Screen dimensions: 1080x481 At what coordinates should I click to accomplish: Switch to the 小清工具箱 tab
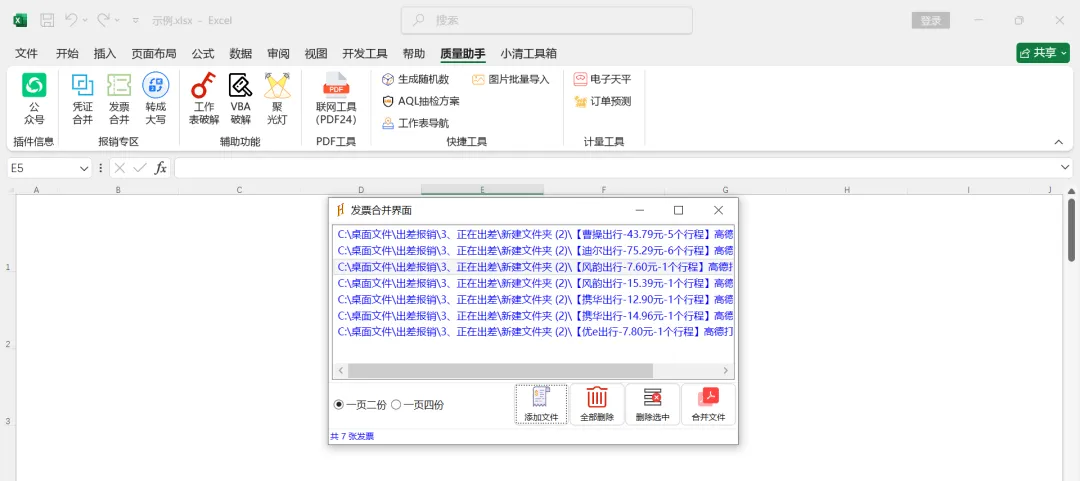click(528, 54)
